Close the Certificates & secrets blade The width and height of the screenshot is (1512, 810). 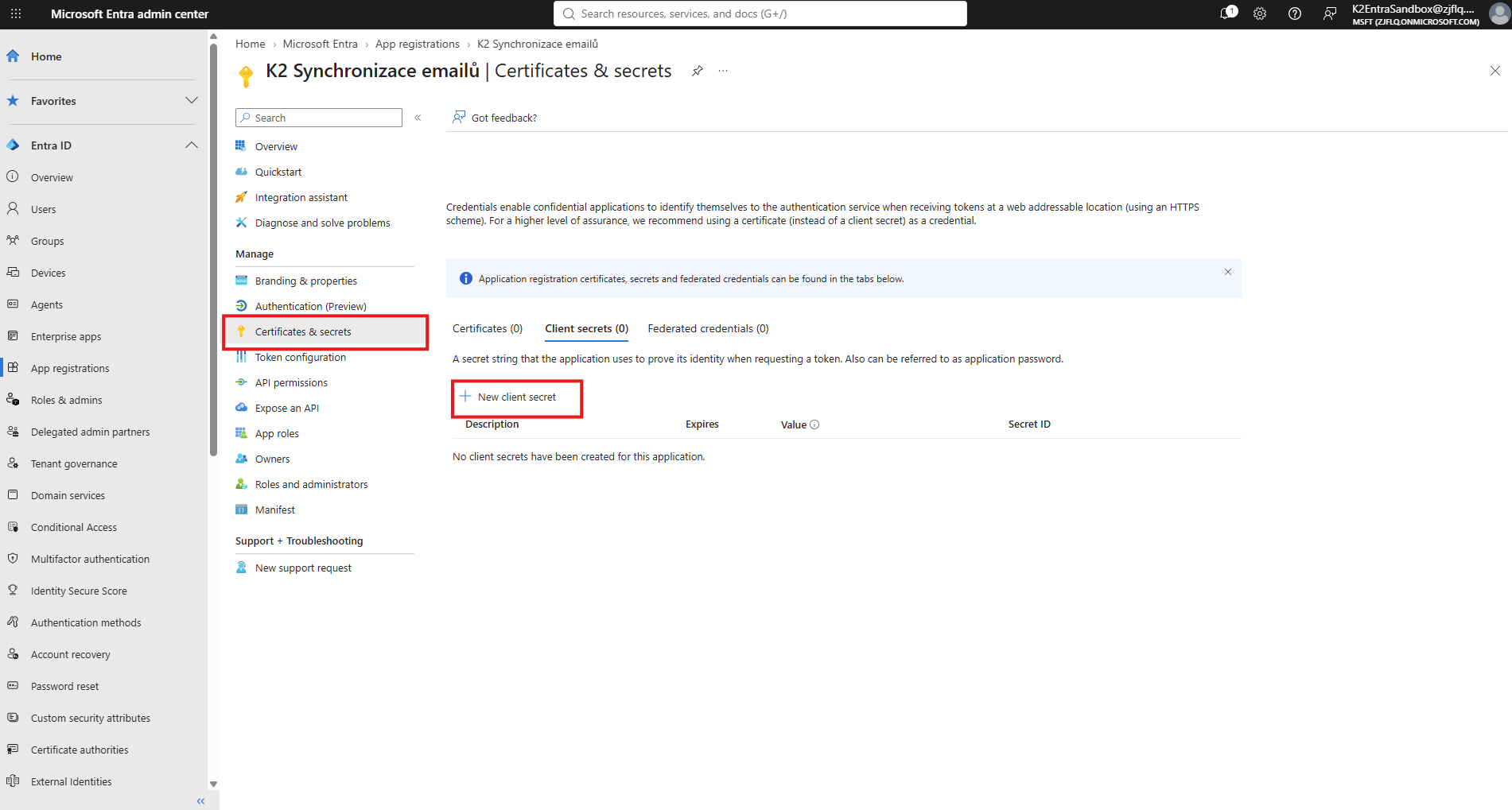coord(1495,71)
